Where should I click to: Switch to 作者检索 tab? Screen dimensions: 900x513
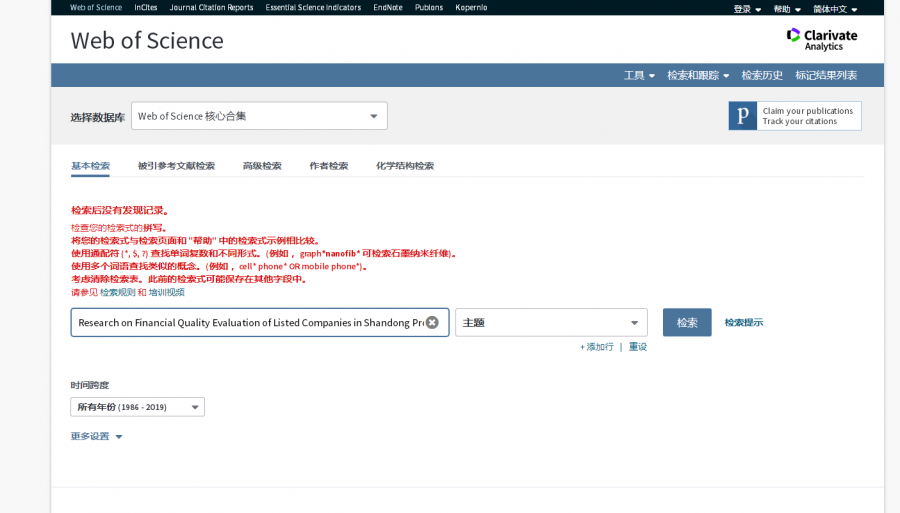[329, 166]
